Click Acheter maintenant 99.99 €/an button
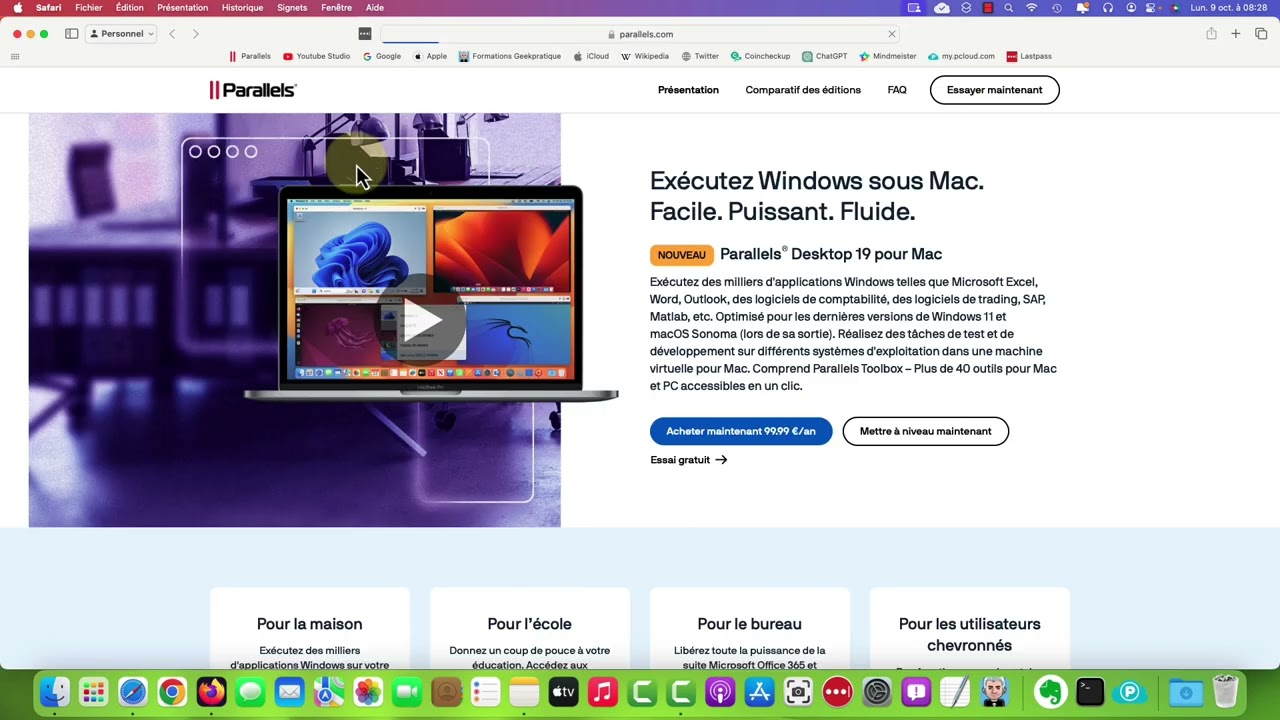This screenshot has height=720, width=1280. pos(741,431)
